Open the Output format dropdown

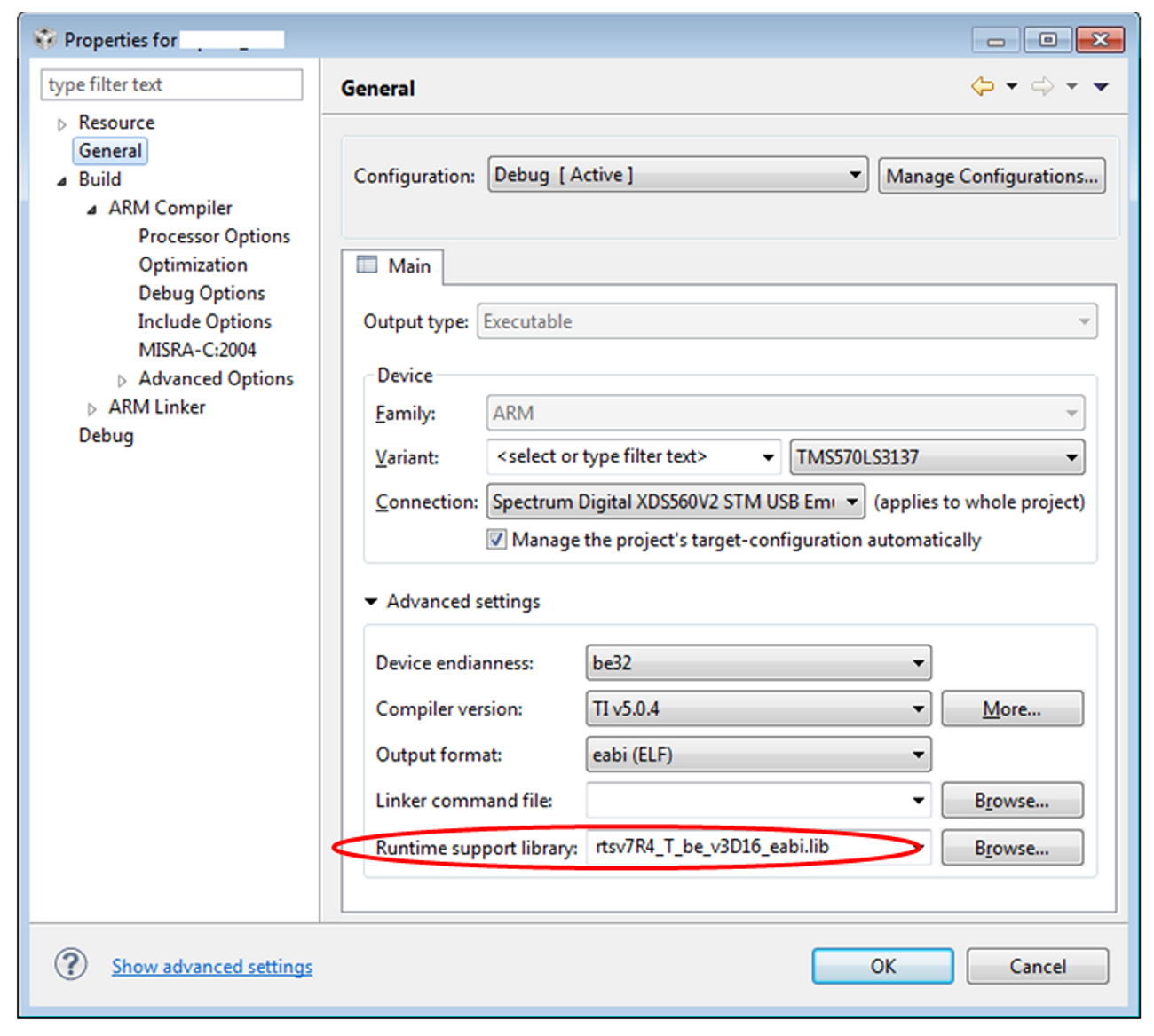pyautogui.click(x=919, y=754)
